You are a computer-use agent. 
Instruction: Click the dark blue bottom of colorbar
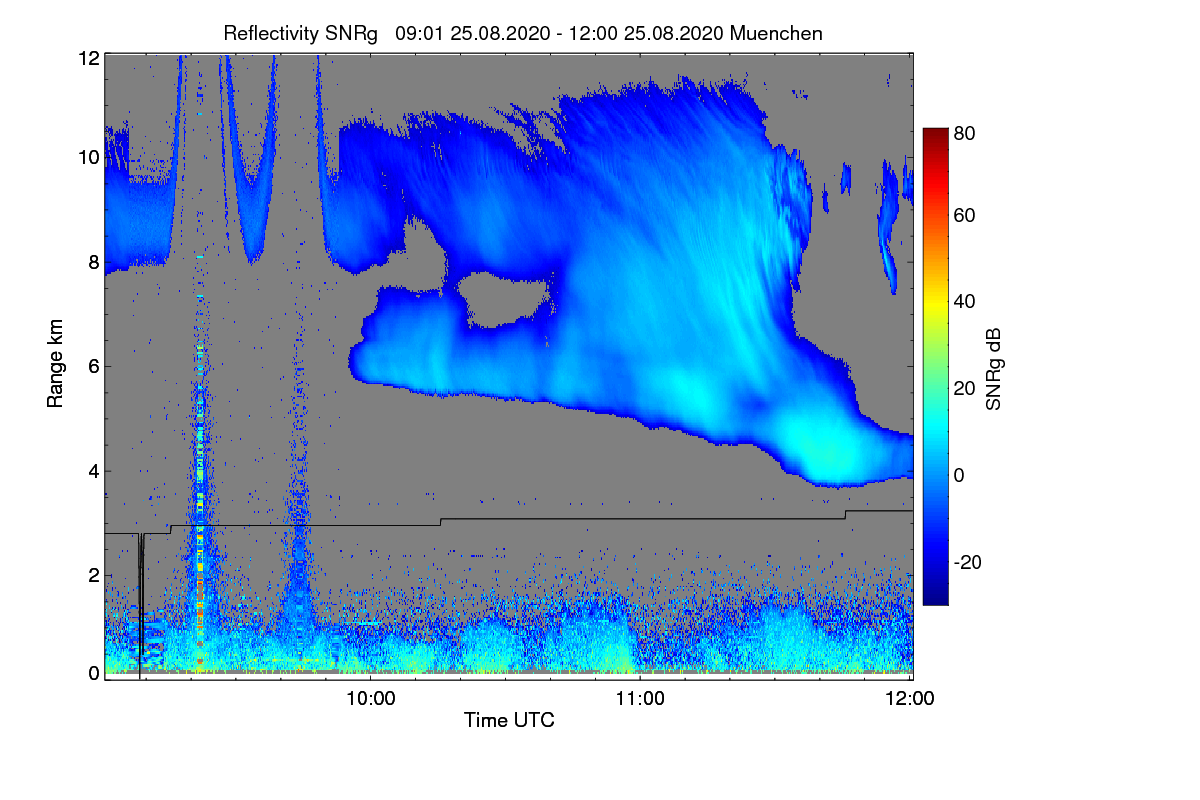pyautogui.click(x=935, y=595)
